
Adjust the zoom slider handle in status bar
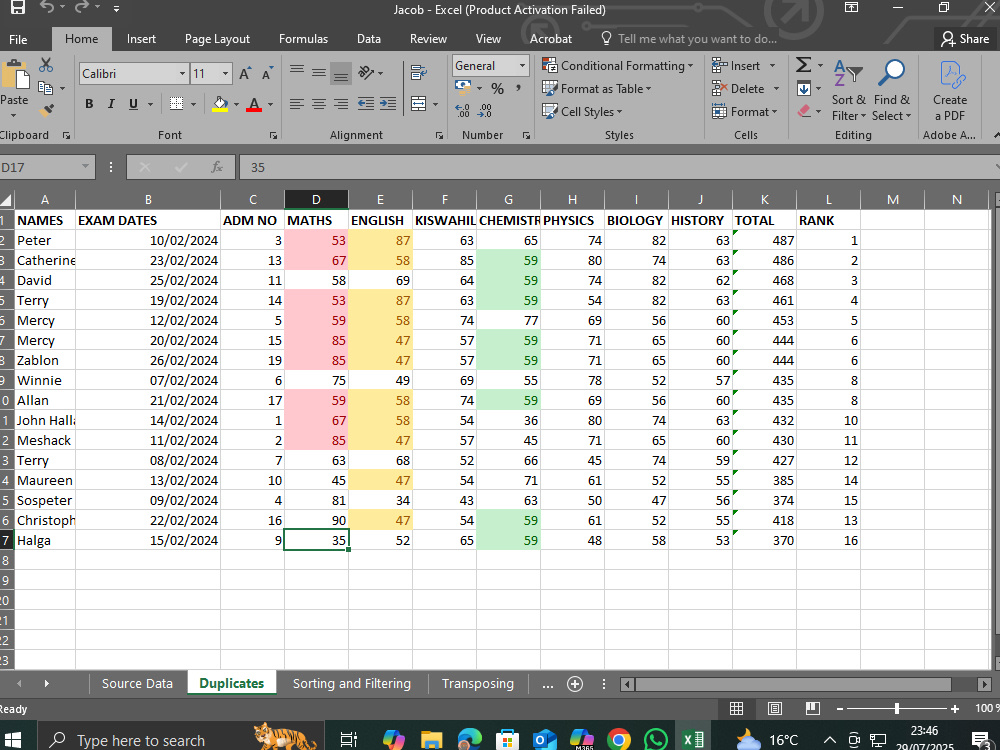tap(897, 709)
